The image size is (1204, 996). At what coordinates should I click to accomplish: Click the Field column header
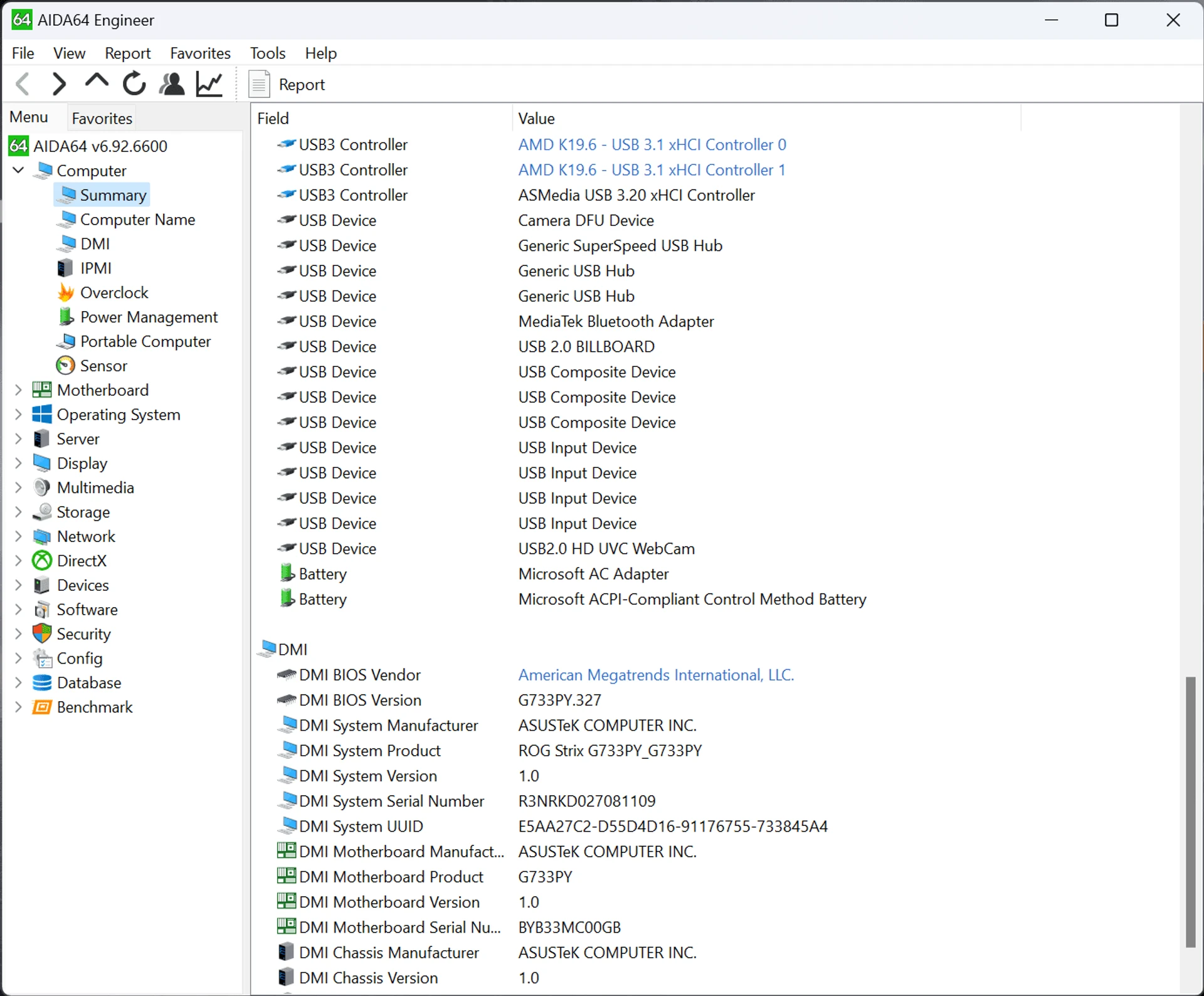pos(383,119)
